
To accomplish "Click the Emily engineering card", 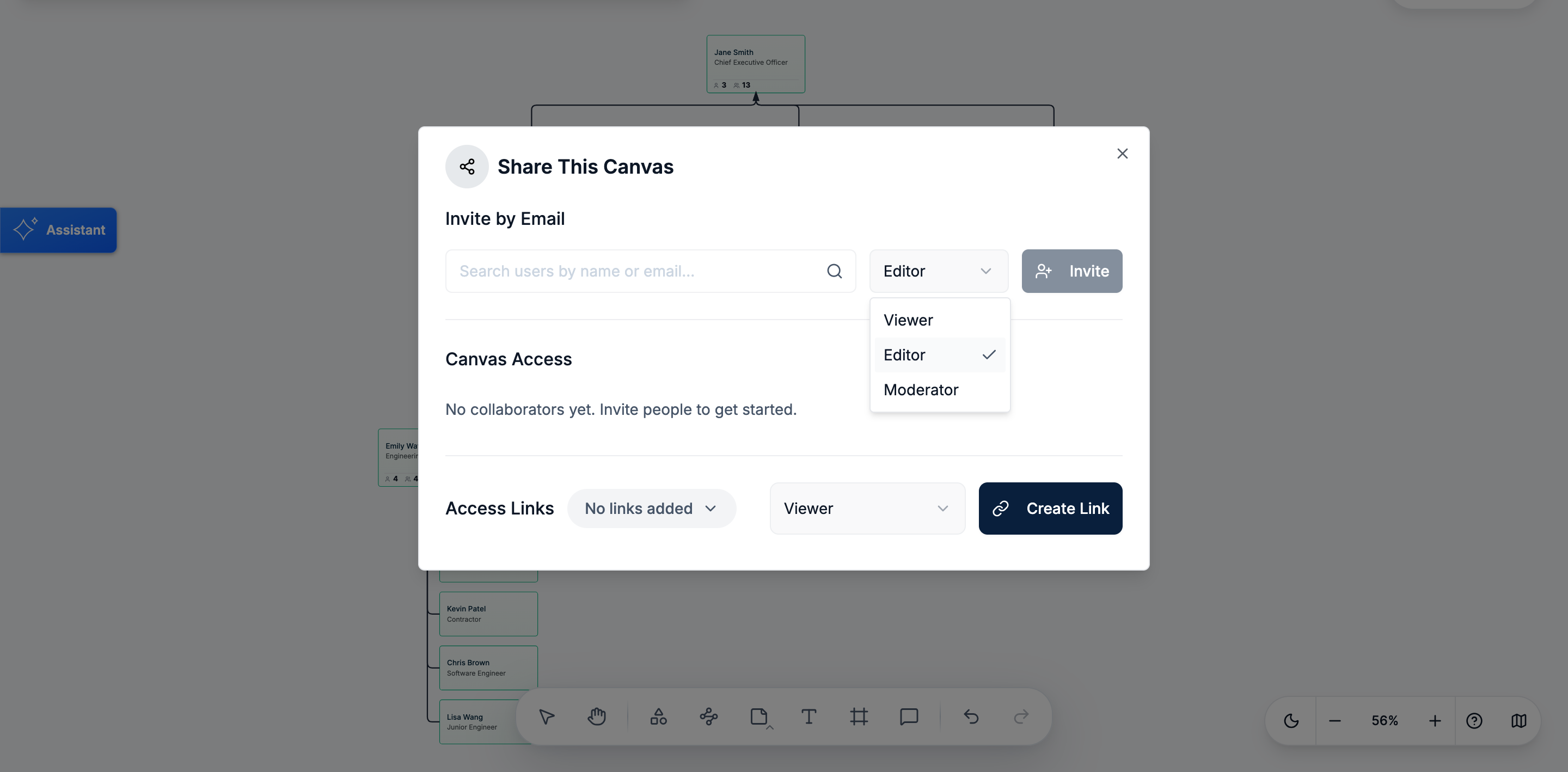I will 399,458.
